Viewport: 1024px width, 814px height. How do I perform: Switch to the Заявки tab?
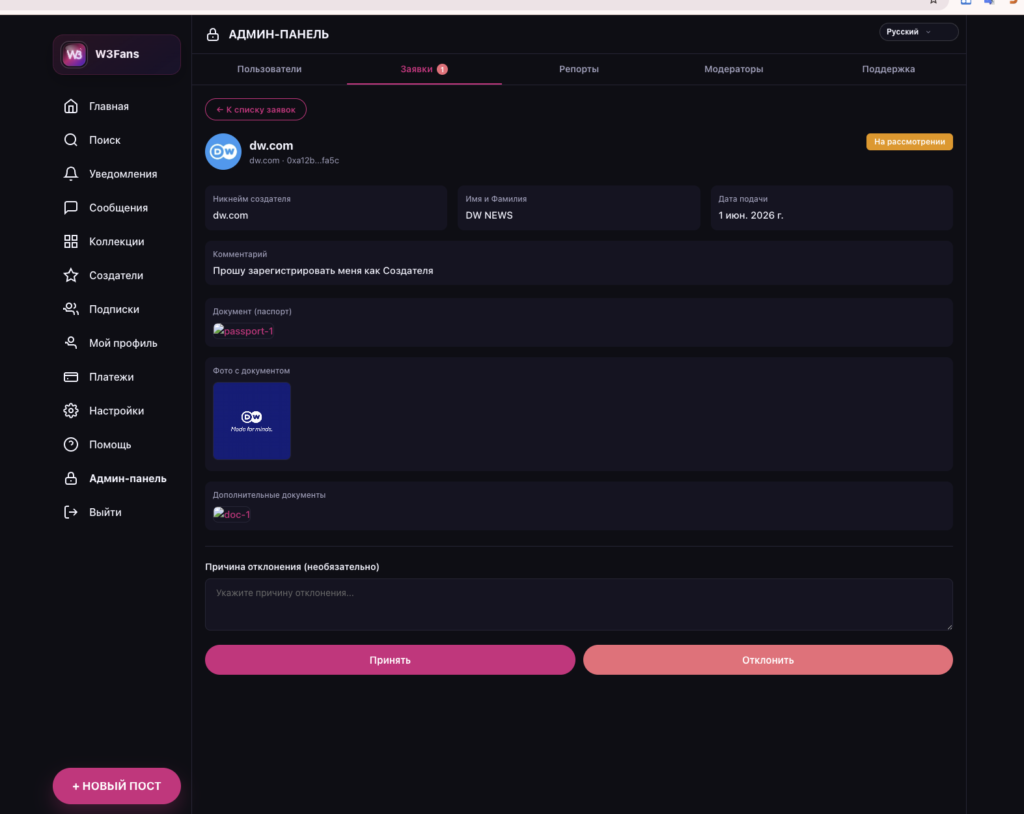point(424,69)
